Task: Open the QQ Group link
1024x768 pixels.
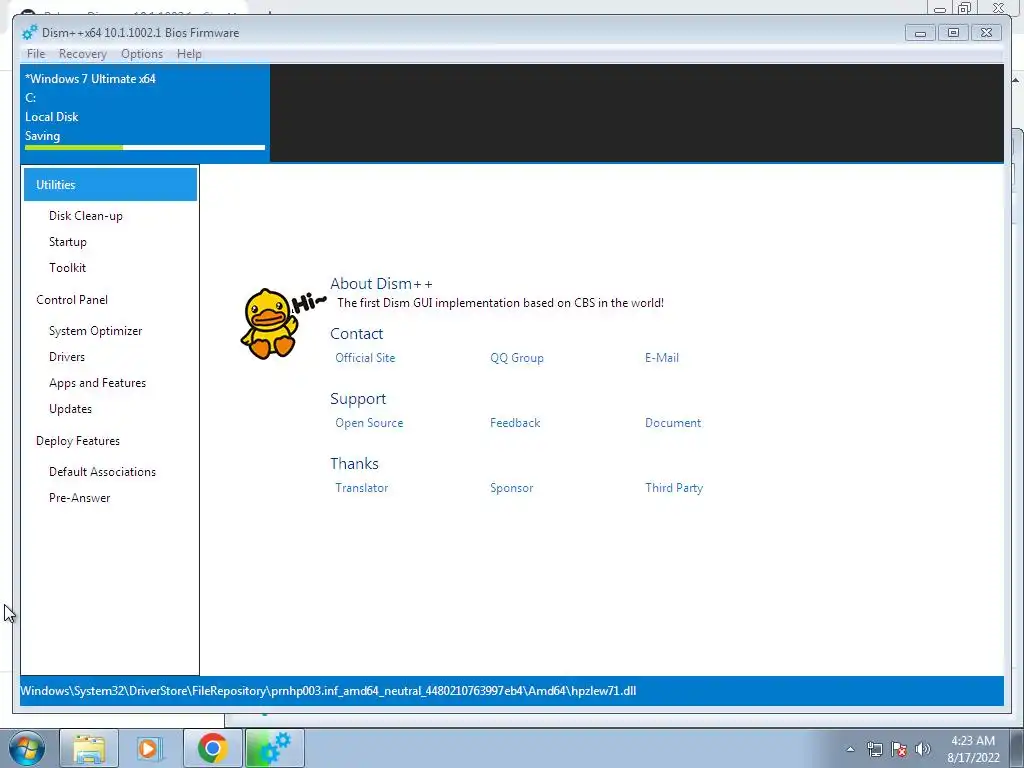Action: 517,358
